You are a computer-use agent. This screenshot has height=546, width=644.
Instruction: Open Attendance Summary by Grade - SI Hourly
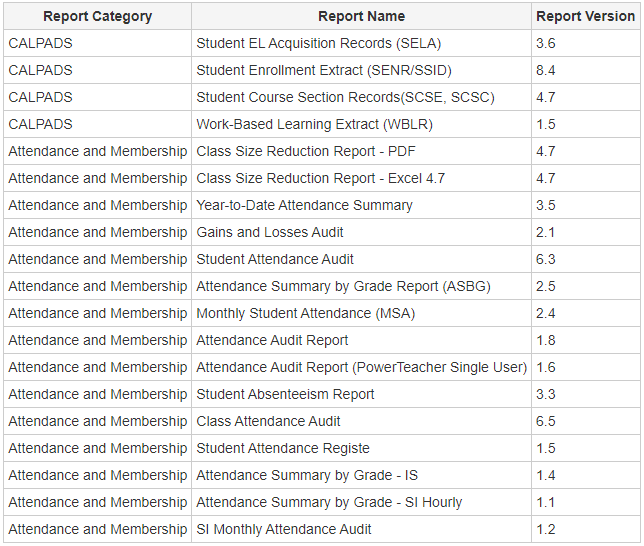coord(329,502)
